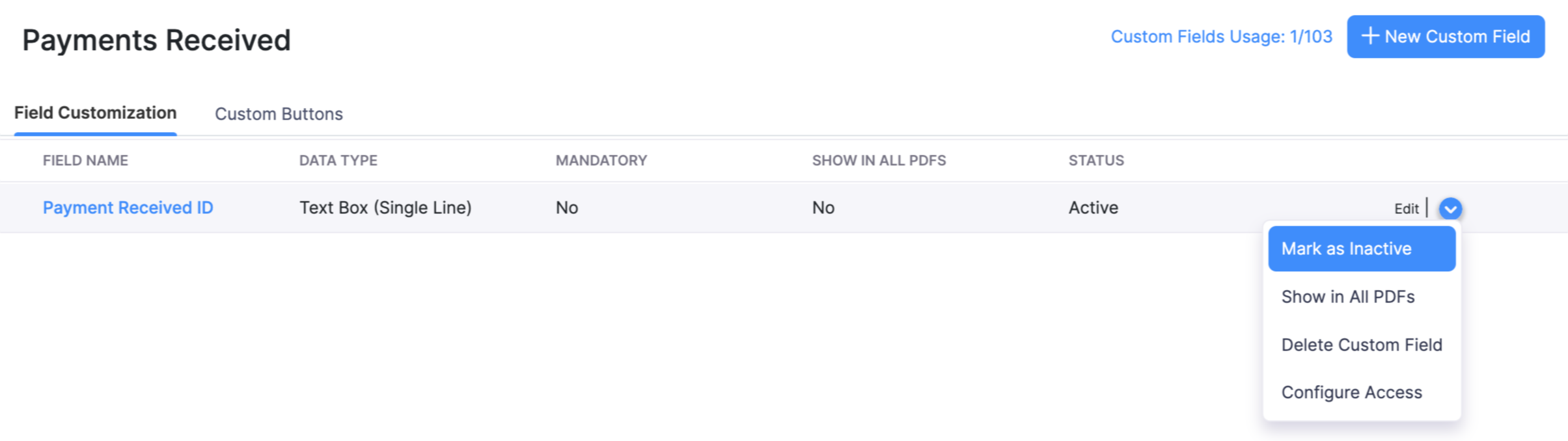Select the Field Customization tab
The height and width of the screenshot is (441, 1568).
point(96,113)
